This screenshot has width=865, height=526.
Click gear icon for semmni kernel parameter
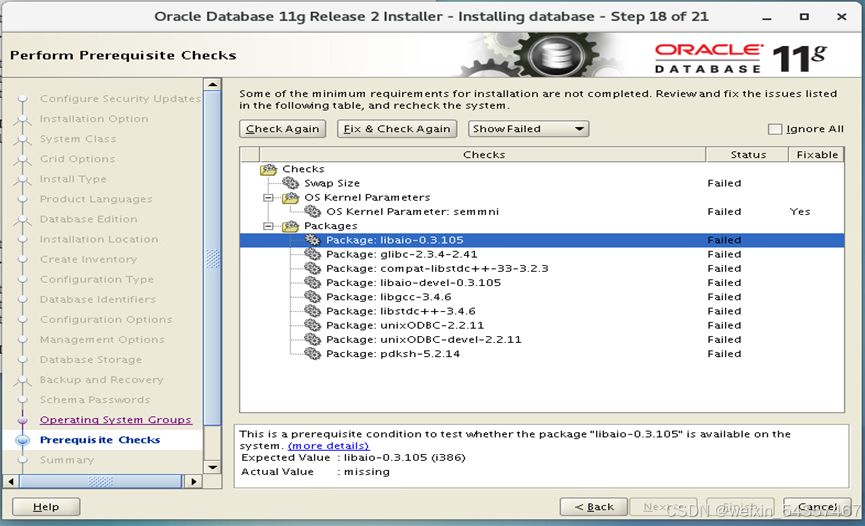pyautogui.click(x=313, y=212)
